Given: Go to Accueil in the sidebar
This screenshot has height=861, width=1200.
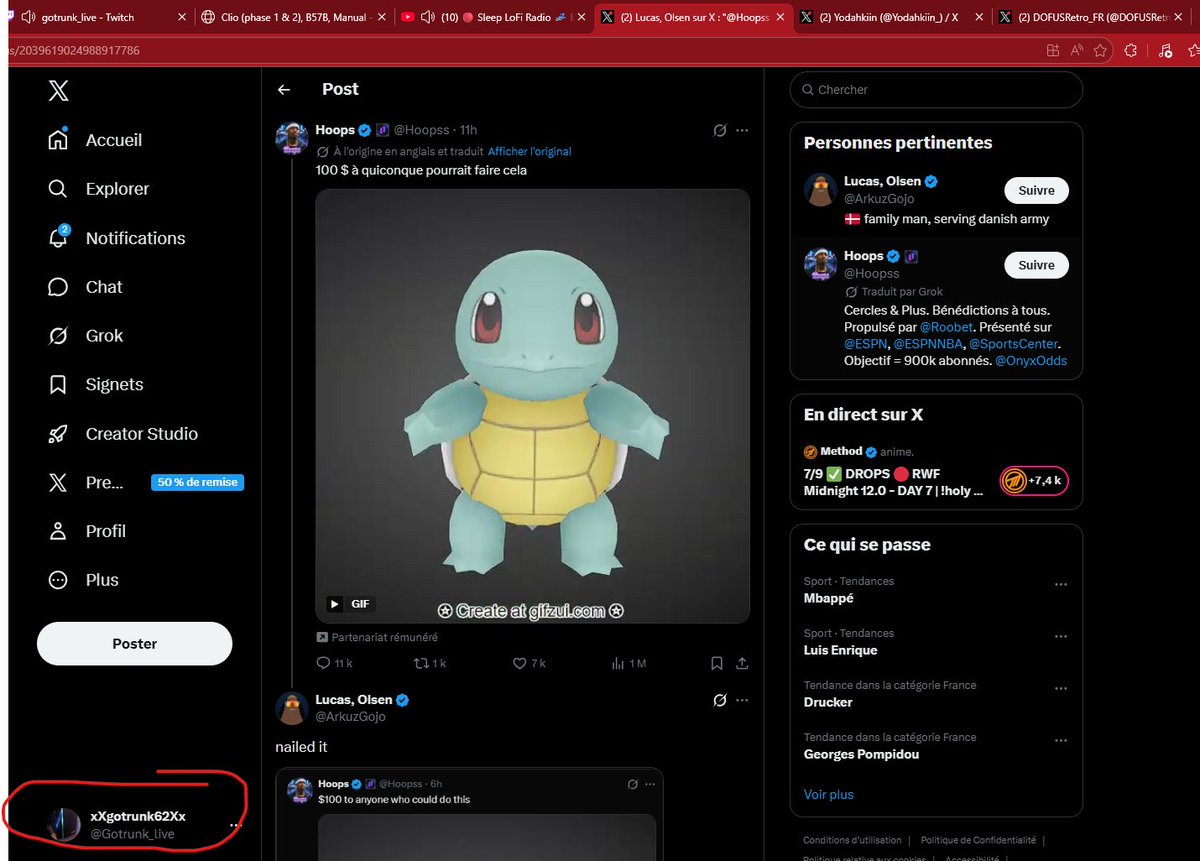Looking at the screenshot, I should pyautogui.click(x=95, y=140).
